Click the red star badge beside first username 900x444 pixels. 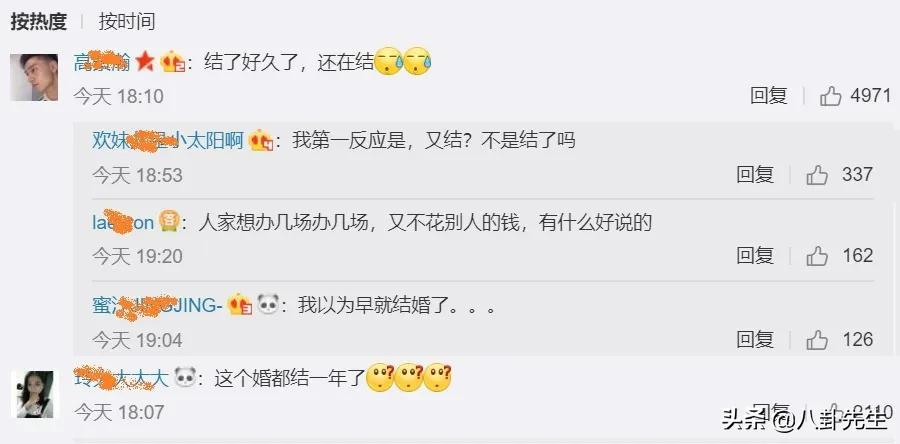tap(145, 61)
